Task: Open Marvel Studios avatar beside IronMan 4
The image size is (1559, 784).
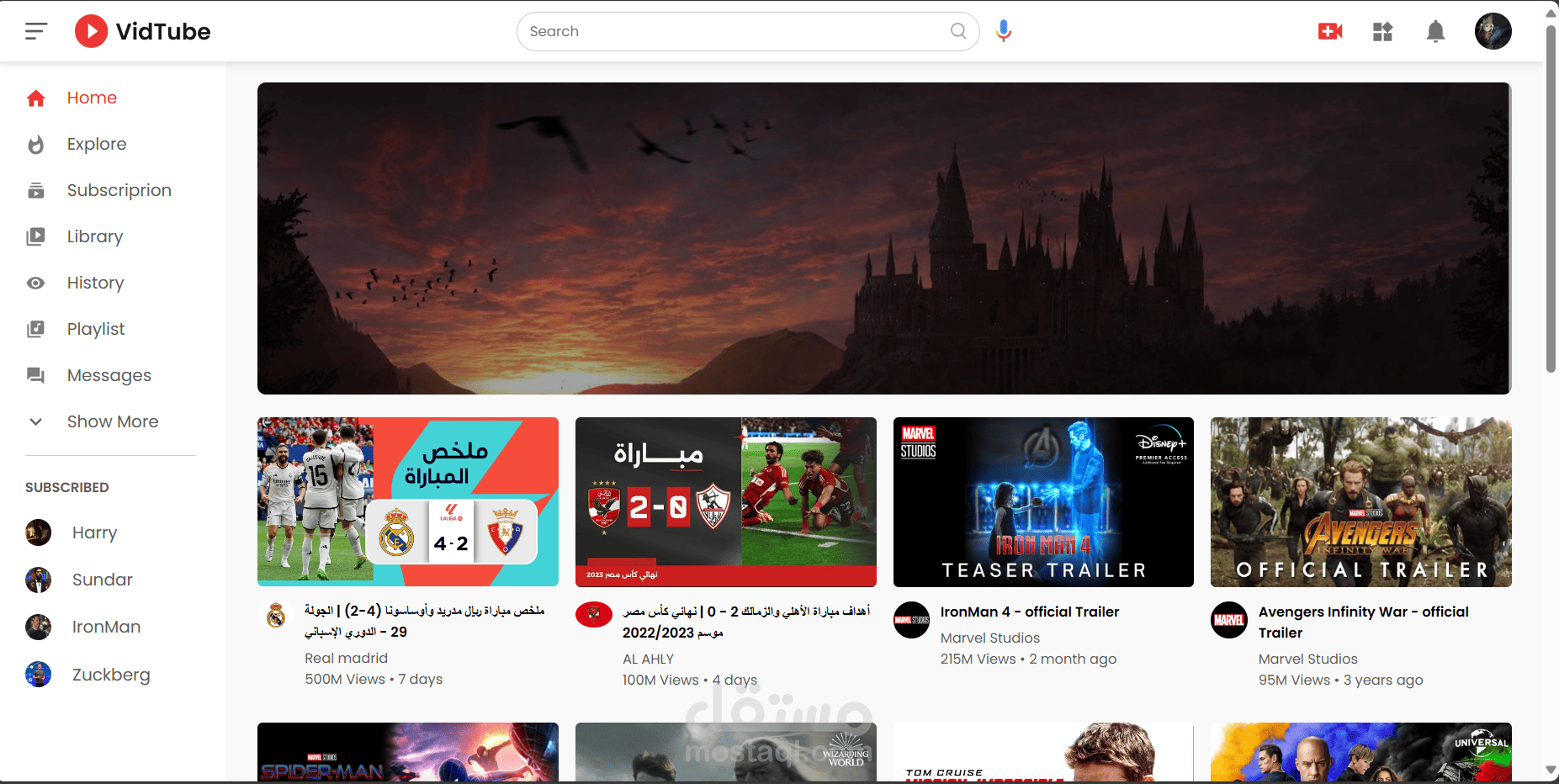Action: click(911, 620)
